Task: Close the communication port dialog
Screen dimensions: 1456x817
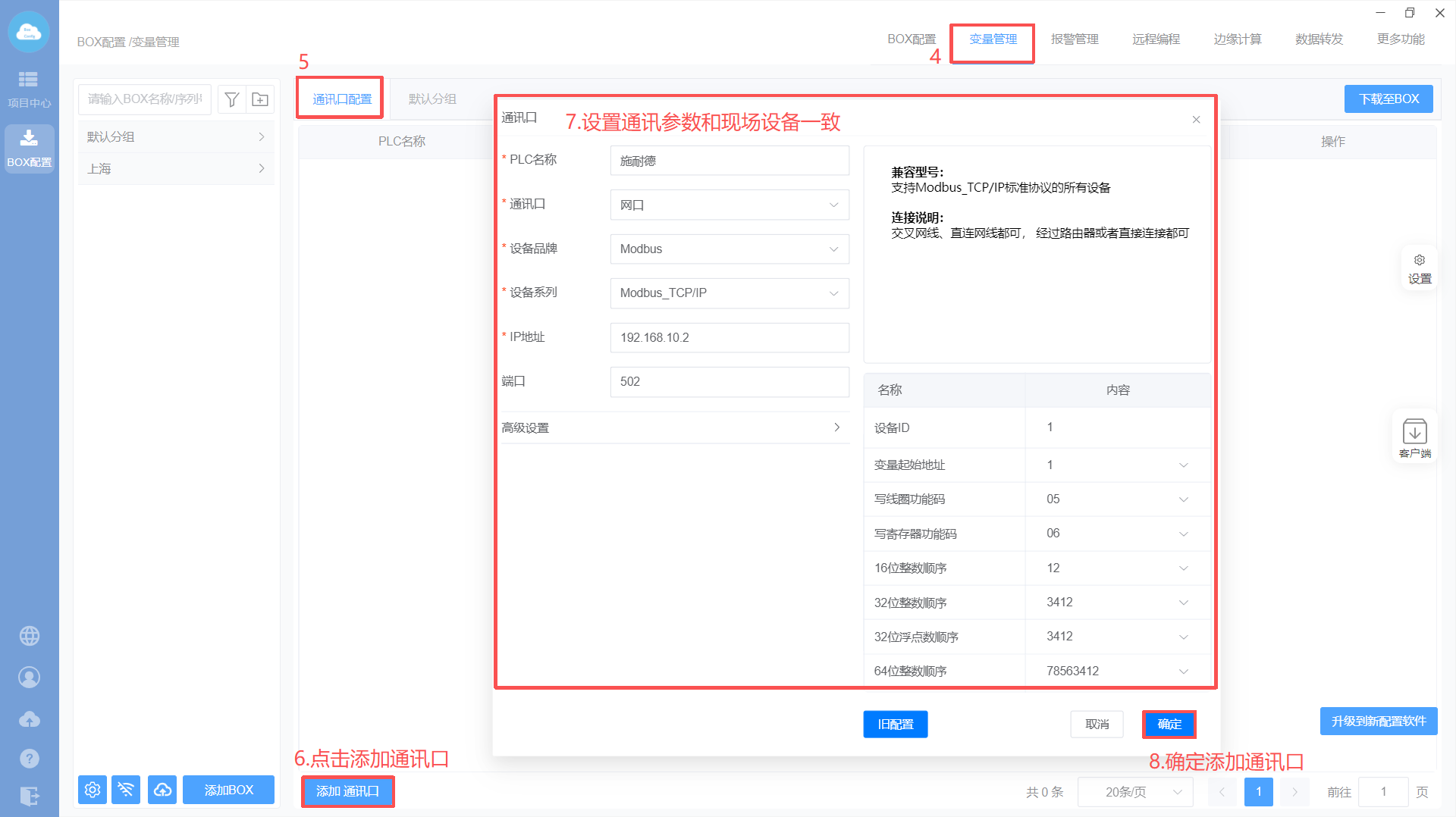Action: [x=1196, y=120]
